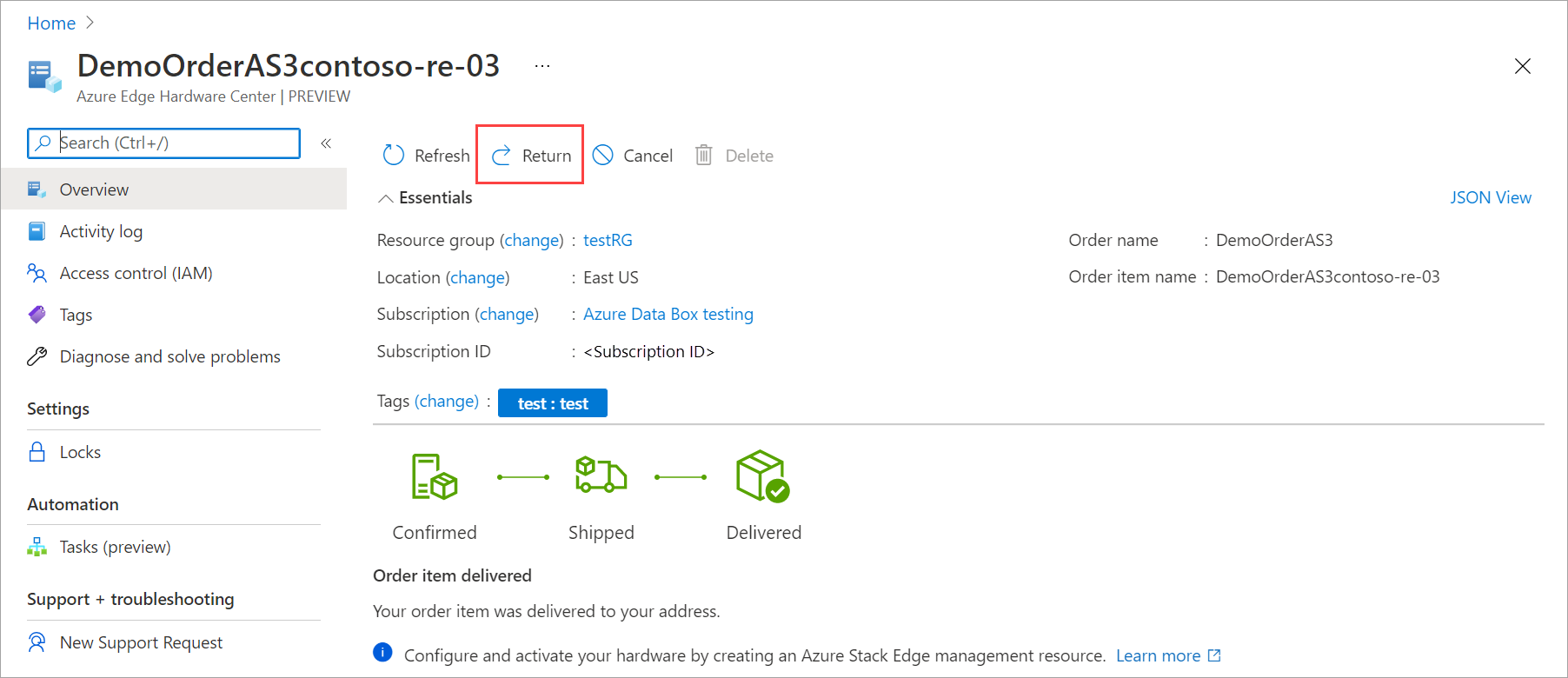Viewport: 1568px width, 678px height.
Task: Select Access control (IAM) in sidebar
Action: pyautogui.click(x=136, y=273)
